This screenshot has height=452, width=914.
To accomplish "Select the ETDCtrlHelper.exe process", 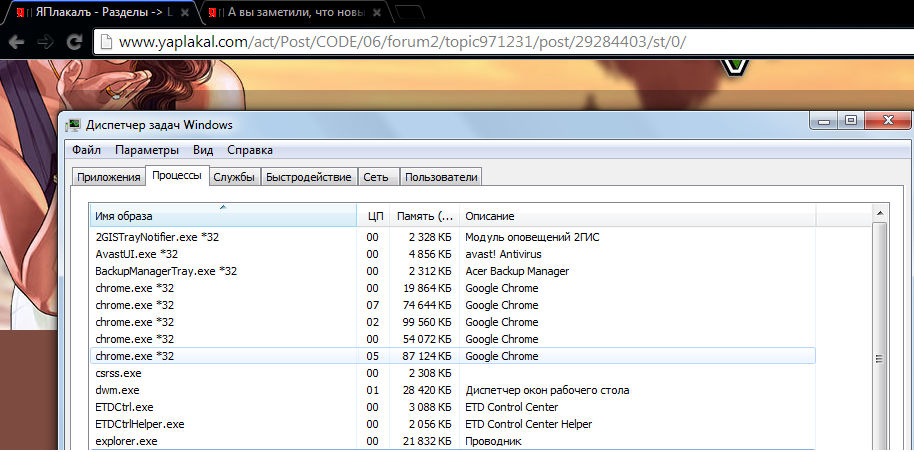I will coord(453,424).
